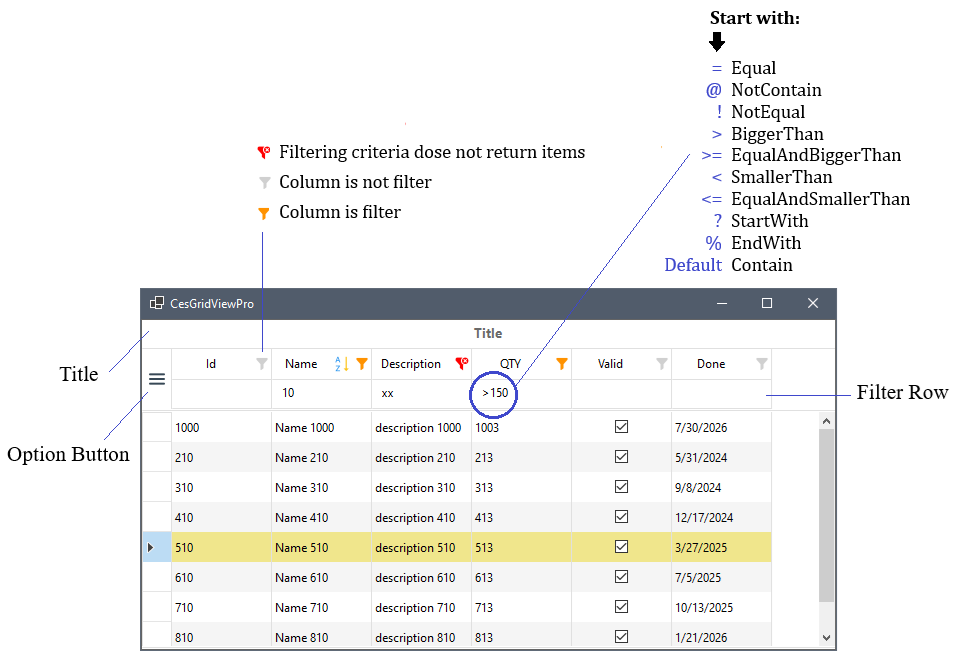Click the gray filter icon in Valid column
Screen dimensions: 959x667
[661, 364]
